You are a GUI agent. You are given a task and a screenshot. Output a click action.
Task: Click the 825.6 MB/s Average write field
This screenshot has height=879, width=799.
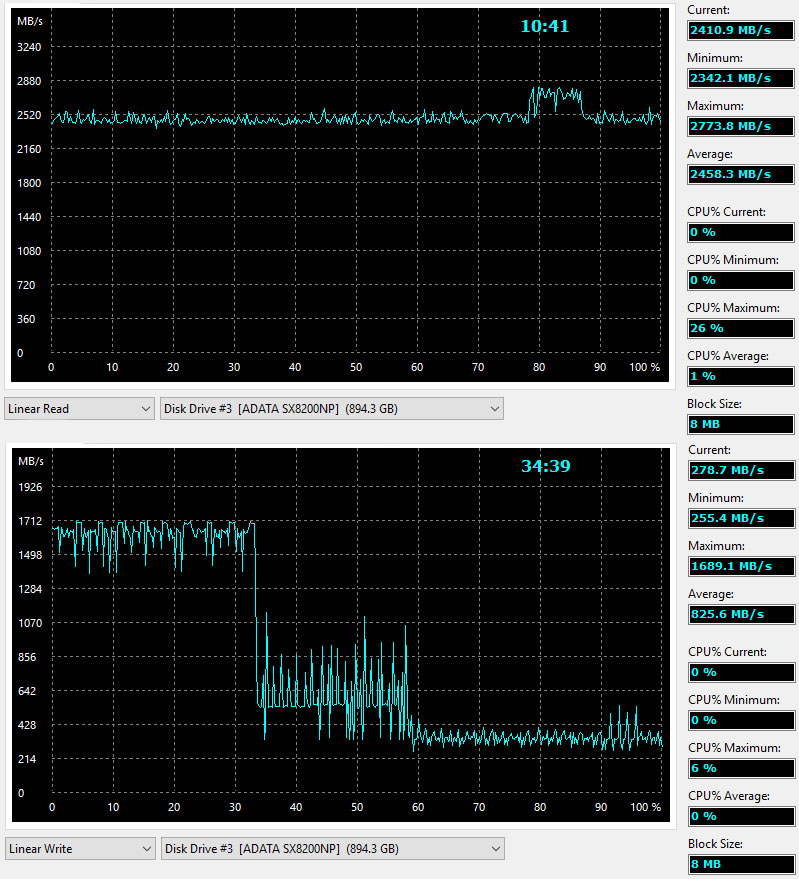740,614
